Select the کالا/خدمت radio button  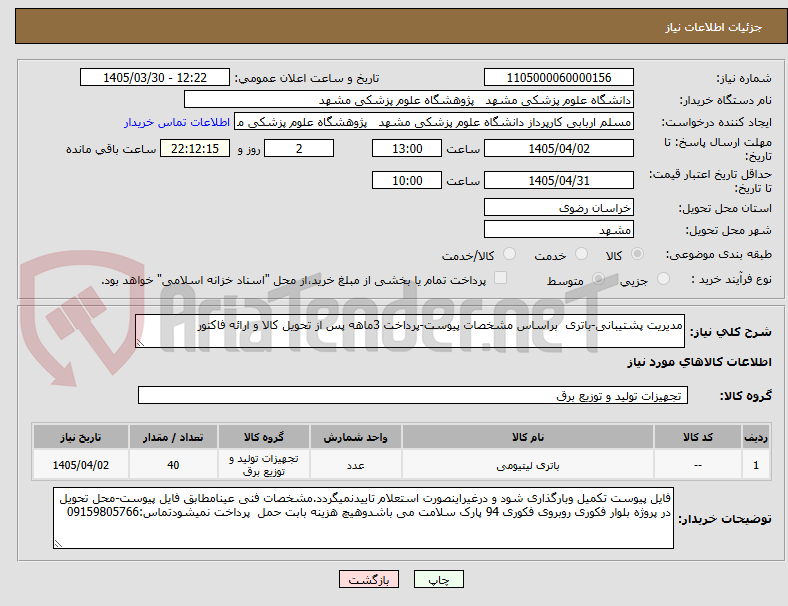click(510, 254)
